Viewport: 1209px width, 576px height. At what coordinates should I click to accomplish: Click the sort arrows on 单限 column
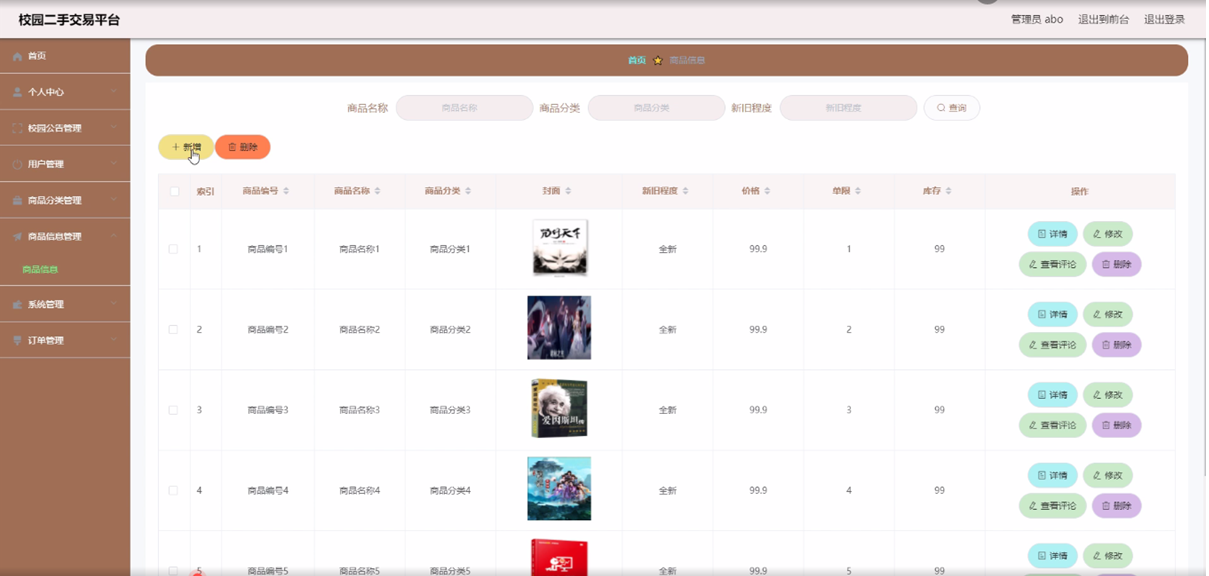[858, 191]
